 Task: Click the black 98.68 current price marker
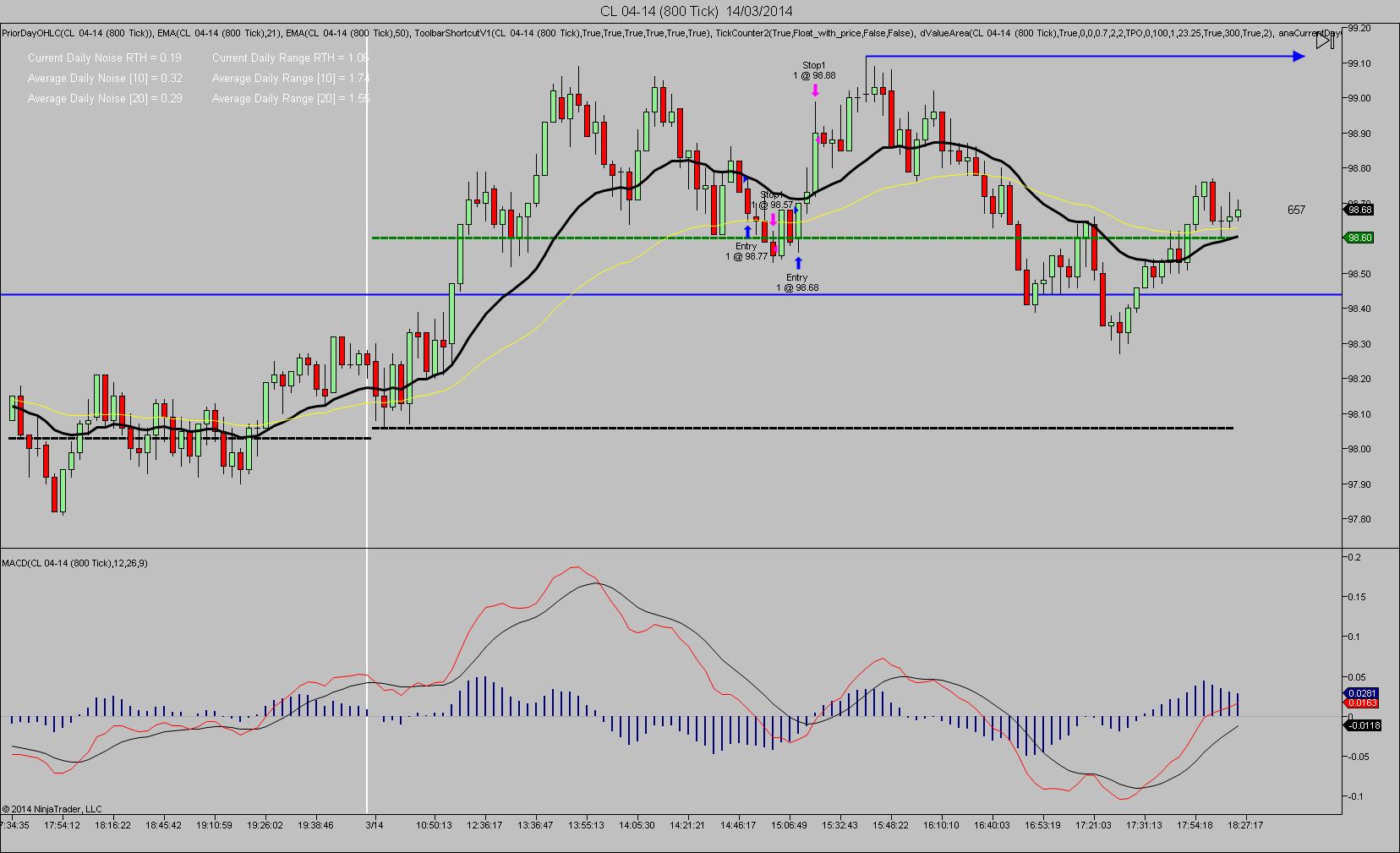(1359, 210)
